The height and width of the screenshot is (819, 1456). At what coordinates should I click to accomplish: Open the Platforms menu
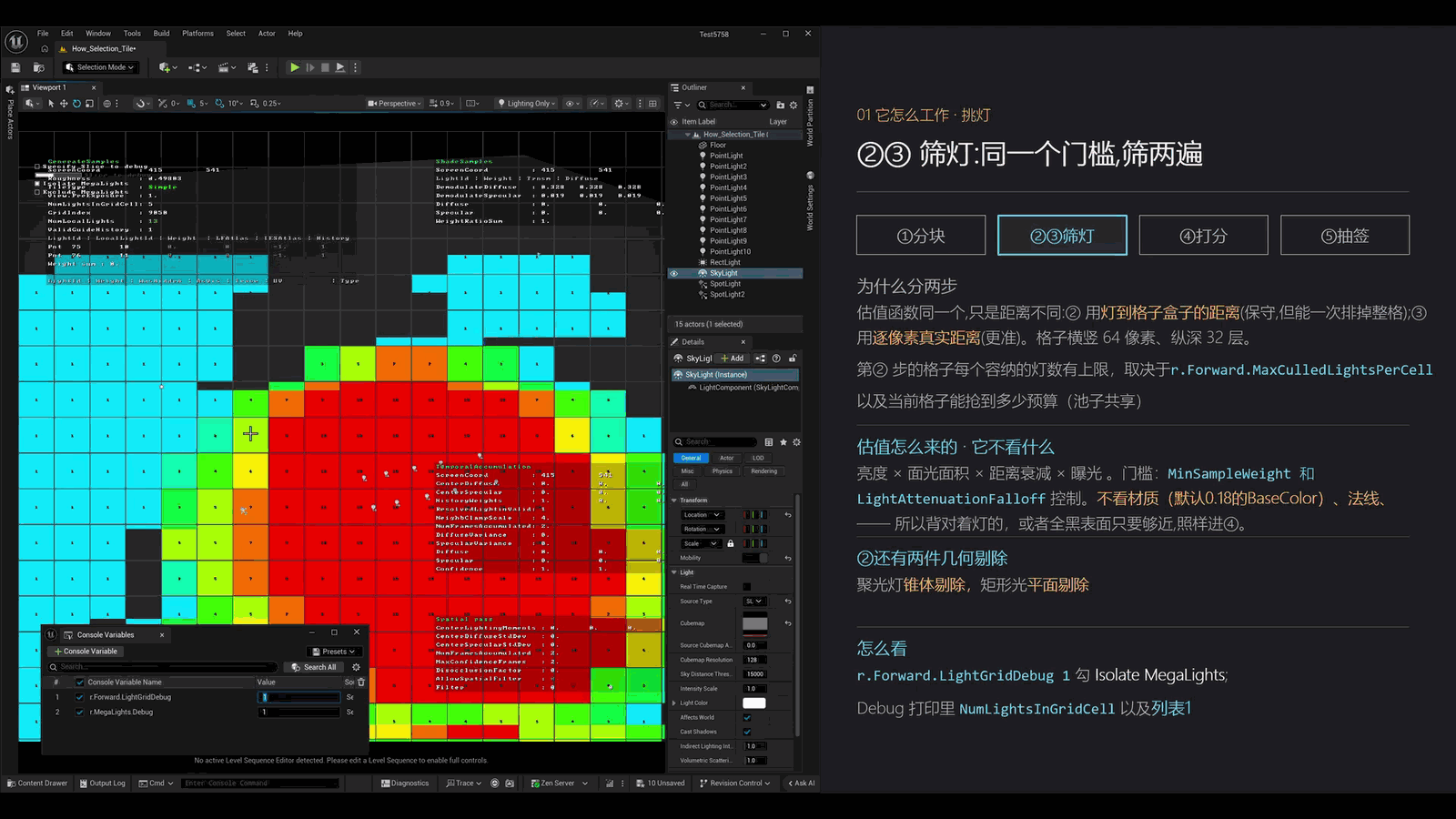pos(197,34)
